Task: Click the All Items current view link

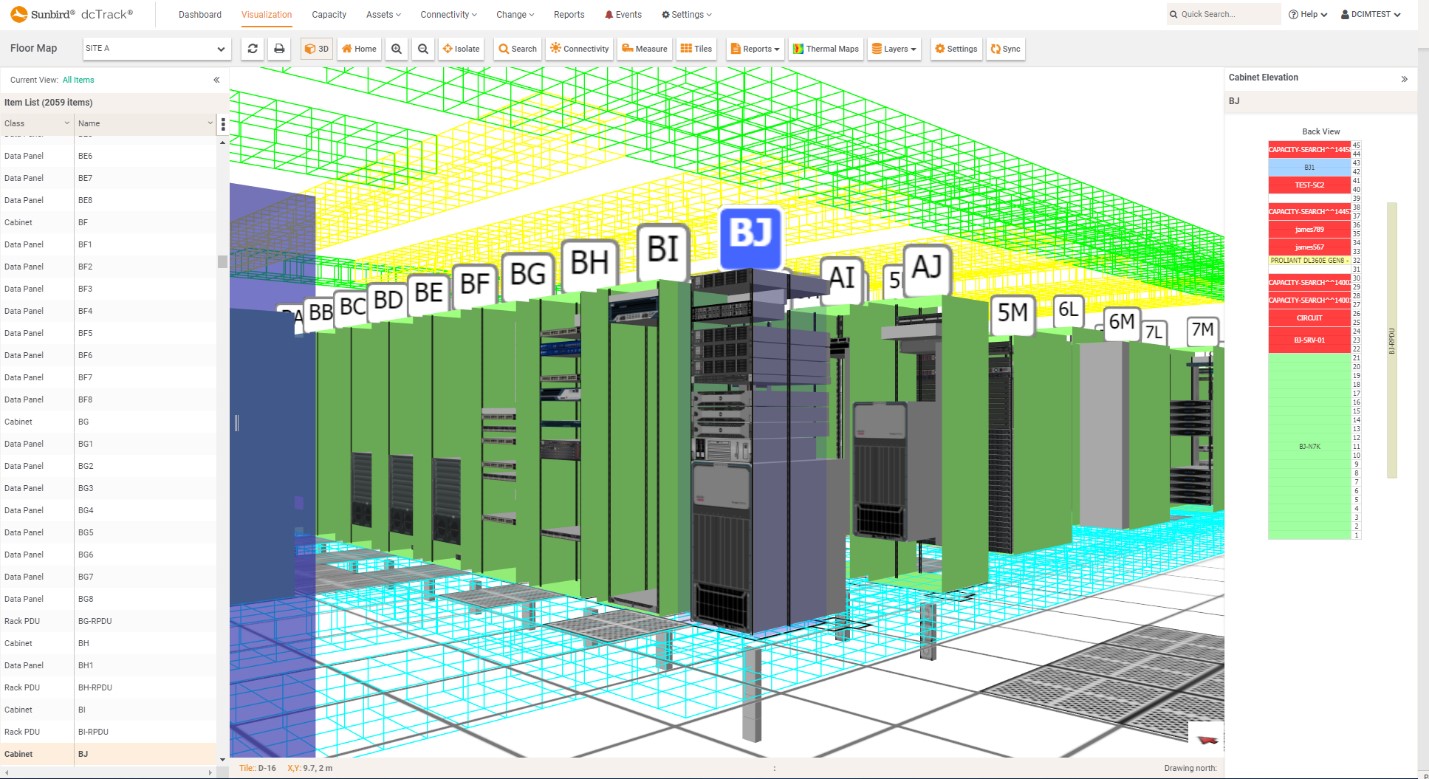Action: [x=79, y=80]
